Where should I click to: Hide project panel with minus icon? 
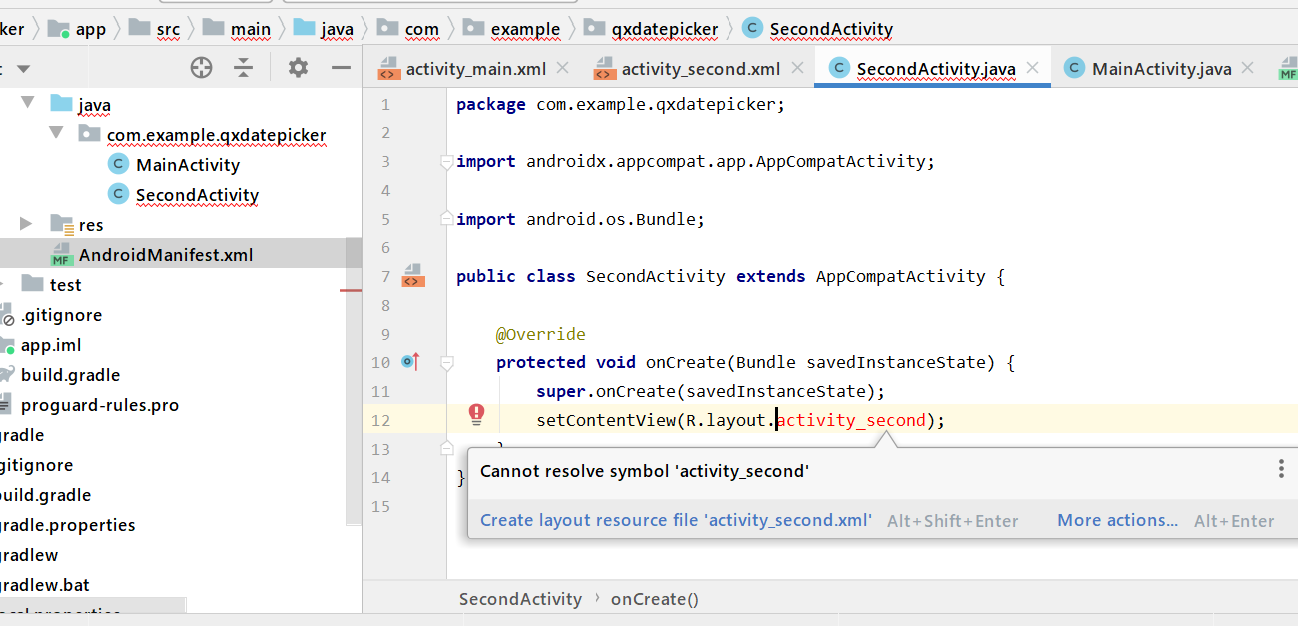[341, 68]
